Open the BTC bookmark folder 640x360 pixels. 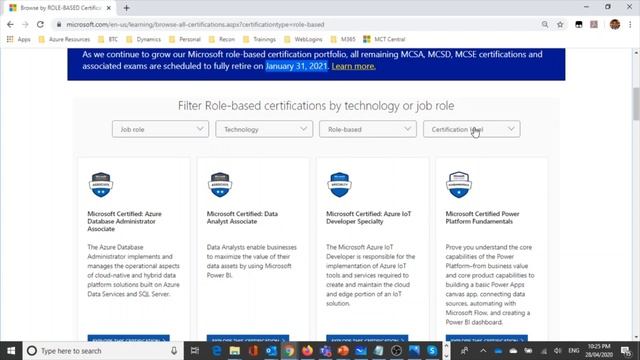point(108,39)
